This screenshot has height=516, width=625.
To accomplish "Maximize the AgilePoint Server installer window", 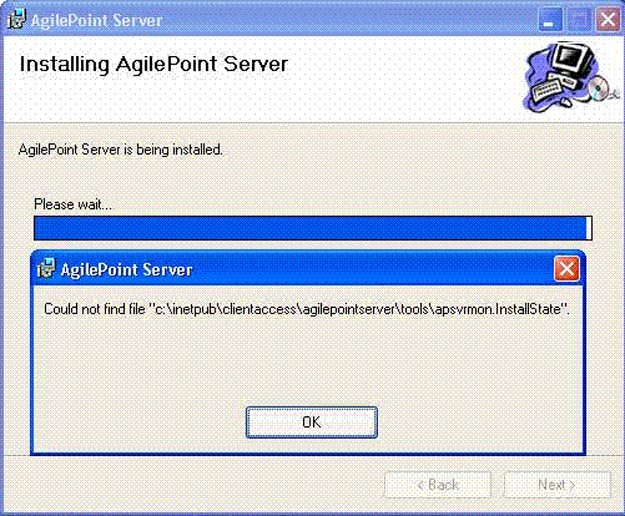I will pyautogui.click(x=579, y=19).
